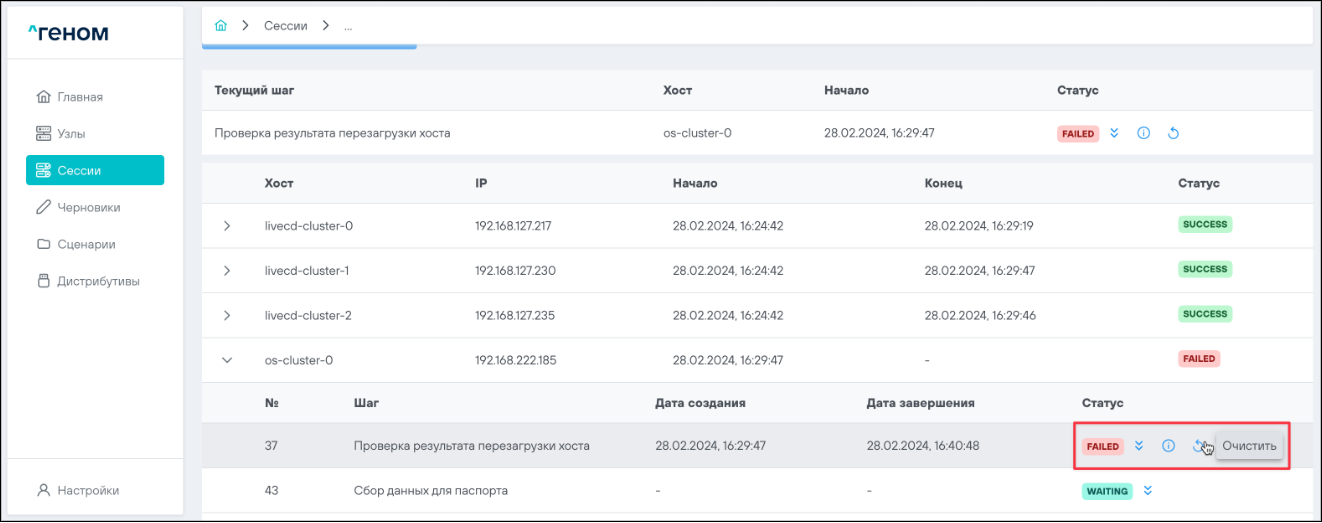Click double-chevron icon next to WAITING status

click(1148, 491)
